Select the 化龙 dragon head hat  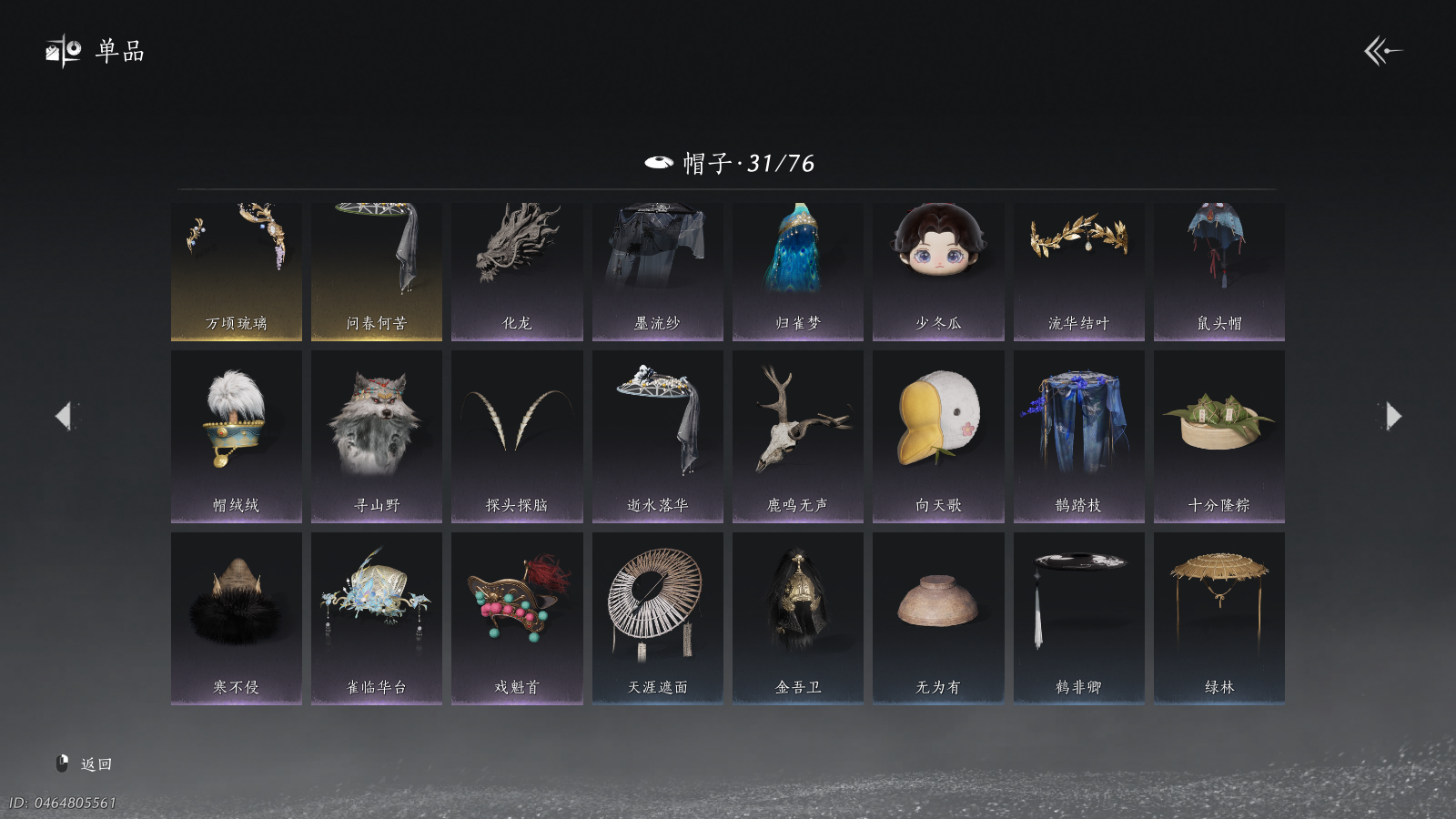pyautogui.click(x=517, y=271)
